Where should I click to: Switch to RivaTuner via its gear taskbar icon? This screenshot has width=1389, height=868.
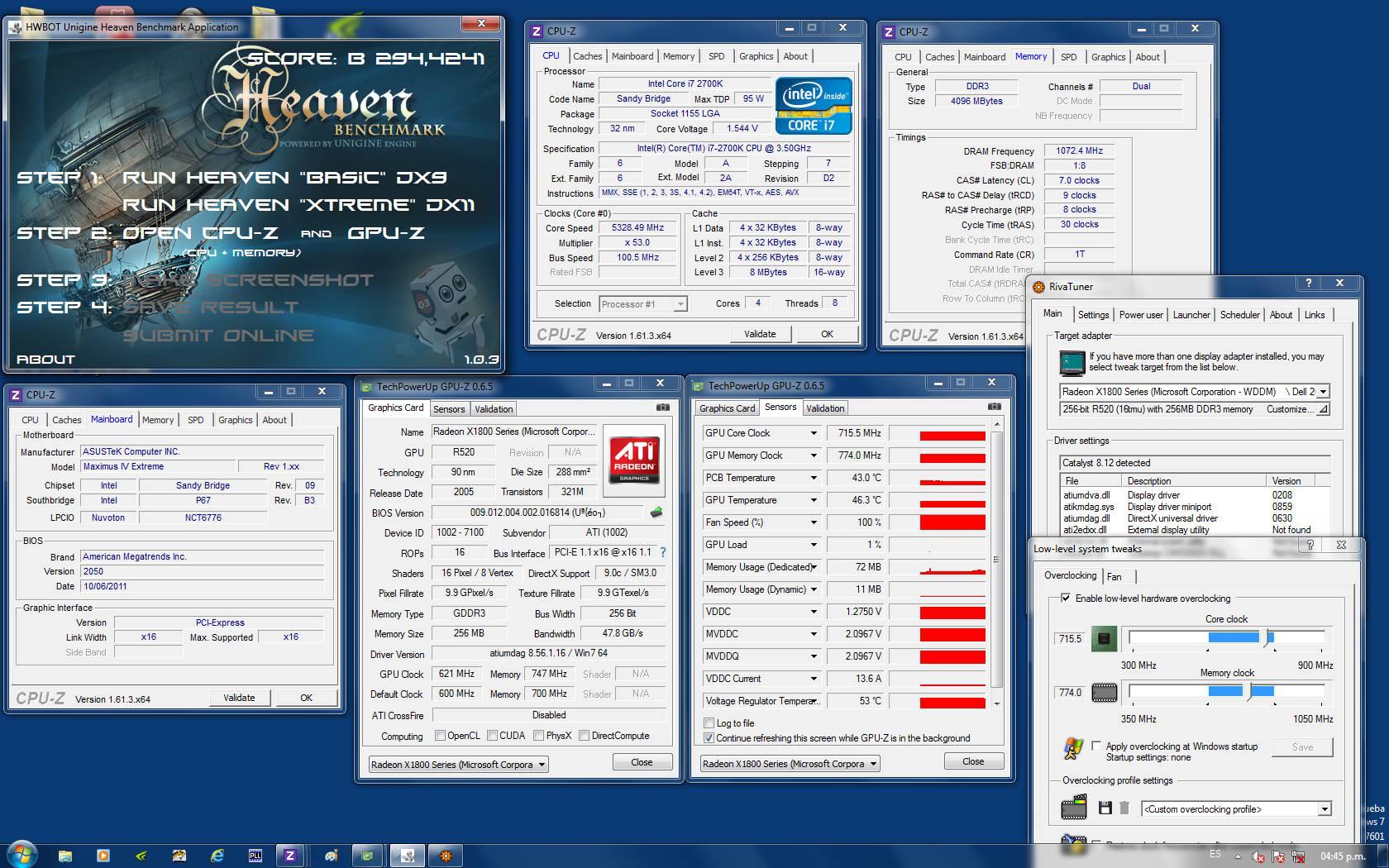pyautogui.click(x=445, y=856)
